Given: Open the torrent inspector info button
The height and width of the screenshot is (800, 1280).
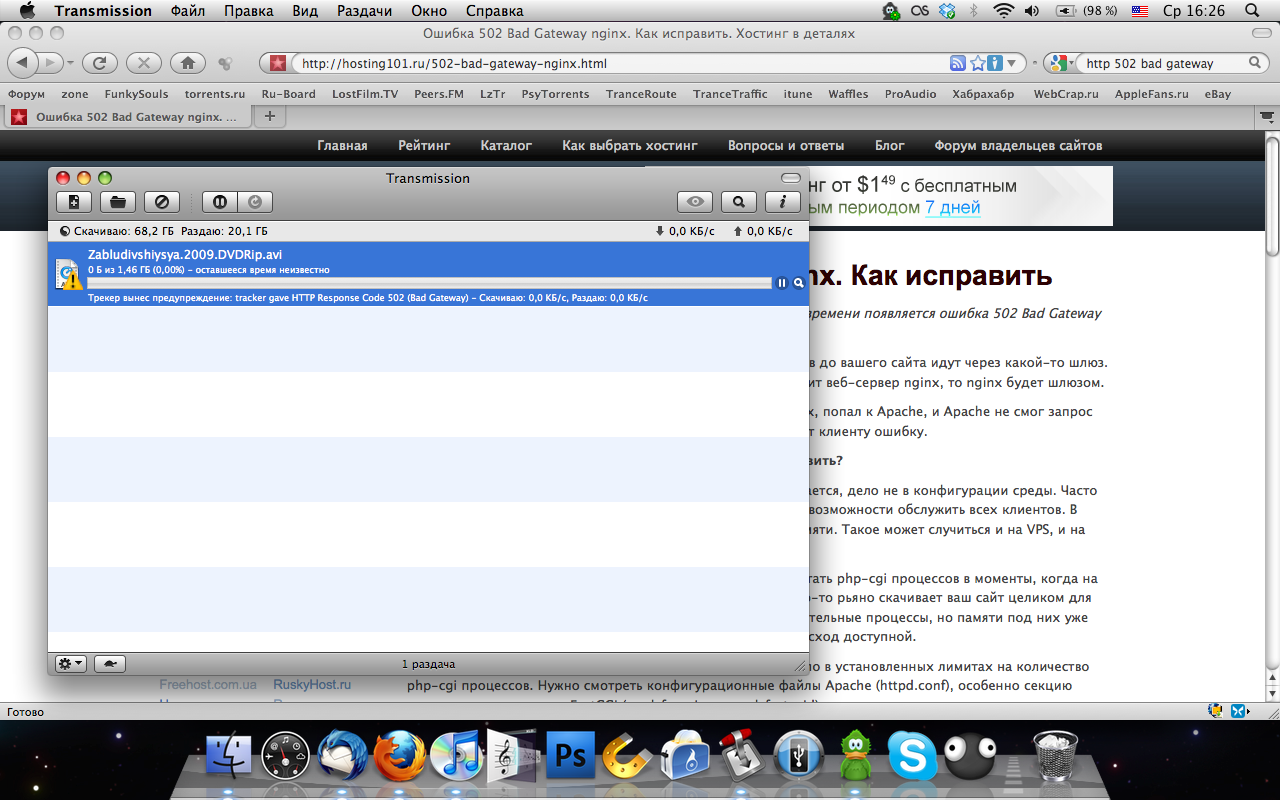Looking at the screenshot, I should click(783, 202).
